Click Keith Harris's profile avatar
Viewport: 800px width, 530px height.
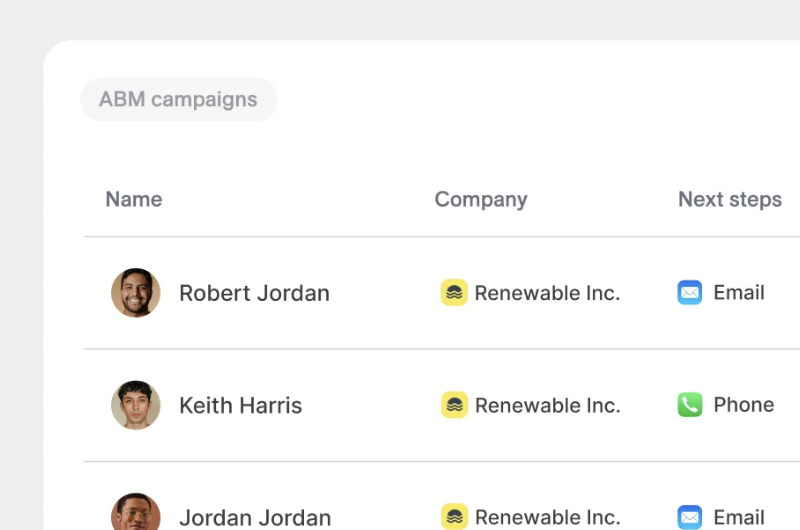tap(136, 405)
